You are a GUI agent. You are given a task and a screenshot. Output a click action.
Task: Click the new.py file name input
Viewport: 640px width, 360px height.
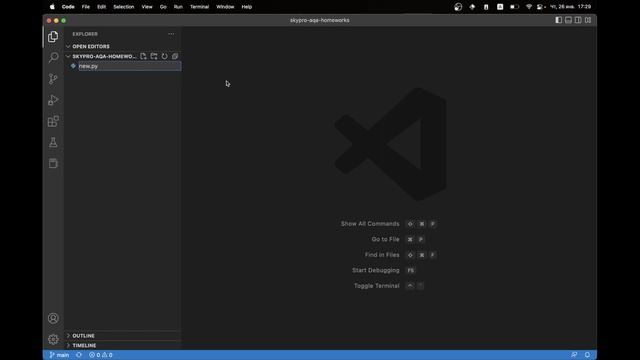(130, 66)
